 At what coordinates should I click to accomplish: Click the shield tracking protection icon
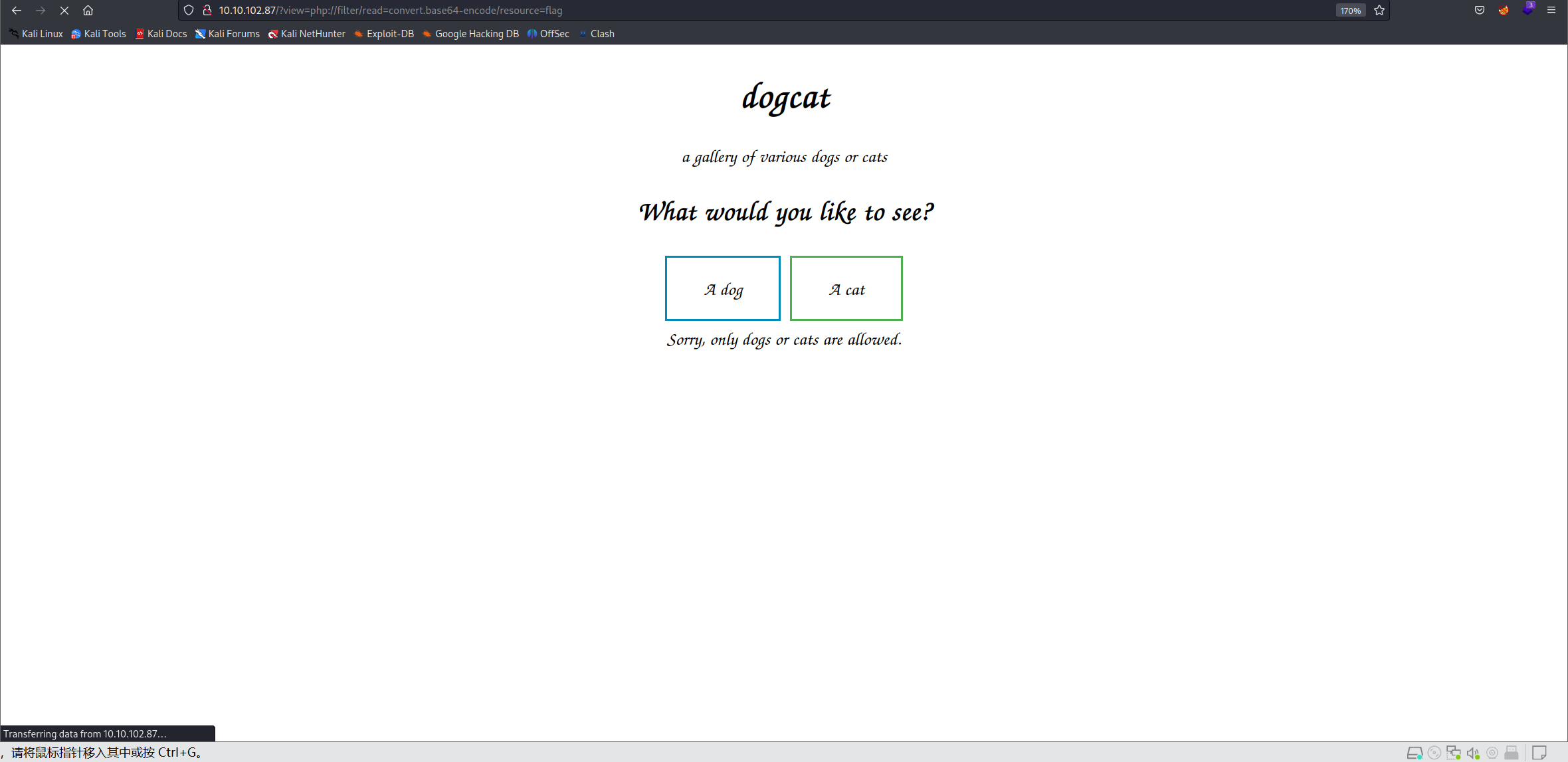(189, 11)
